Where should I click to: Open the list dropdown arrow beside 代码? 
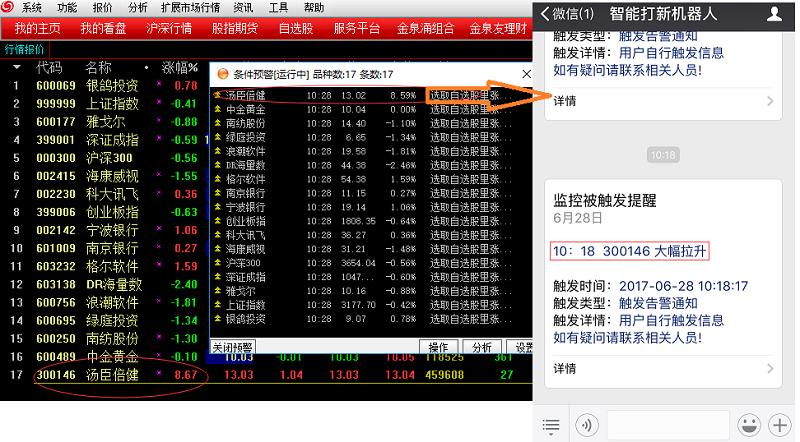coord(16,67)
